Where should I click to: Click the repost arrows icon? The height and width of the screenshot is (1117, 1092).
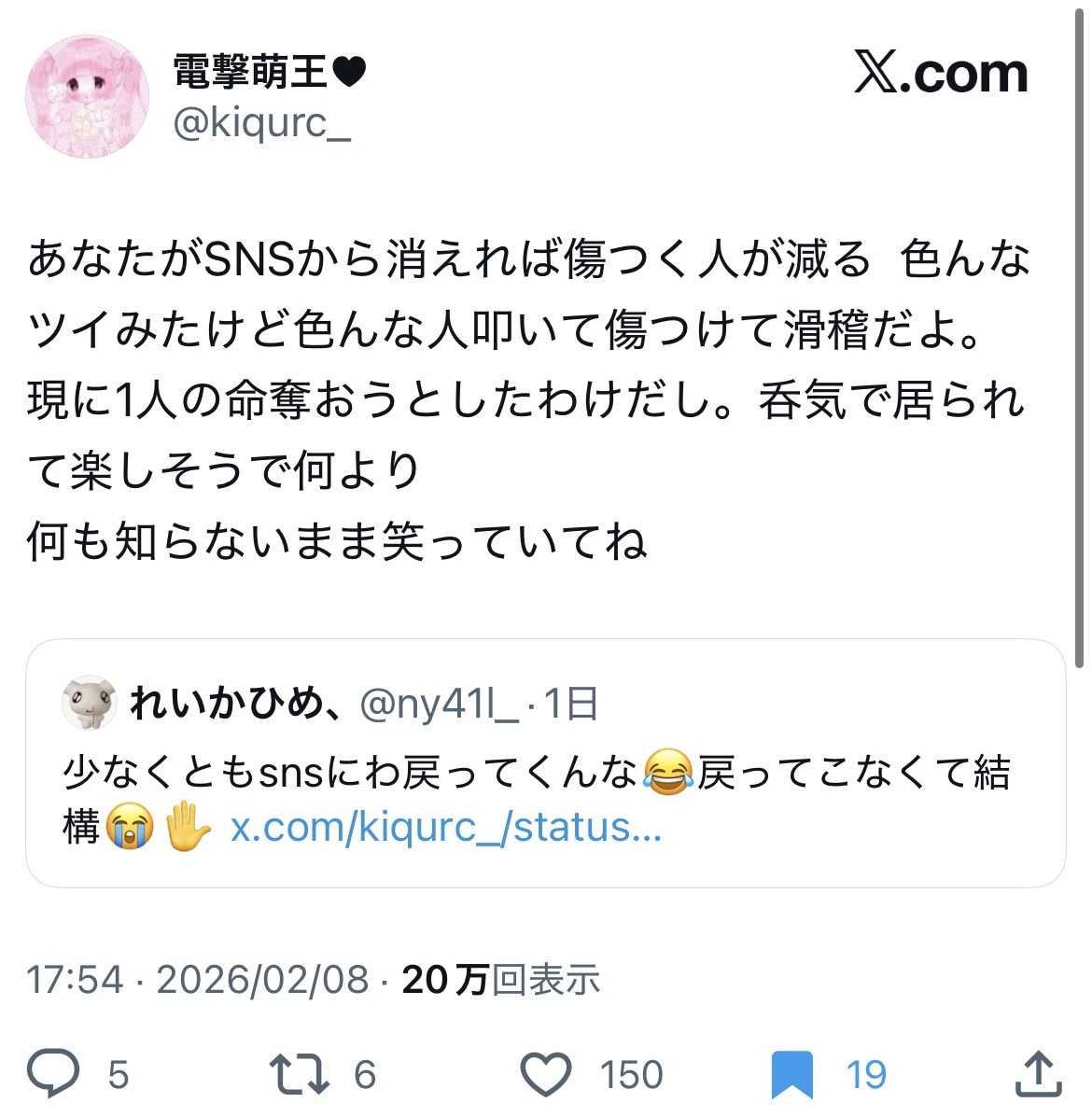click(300, 1074)
